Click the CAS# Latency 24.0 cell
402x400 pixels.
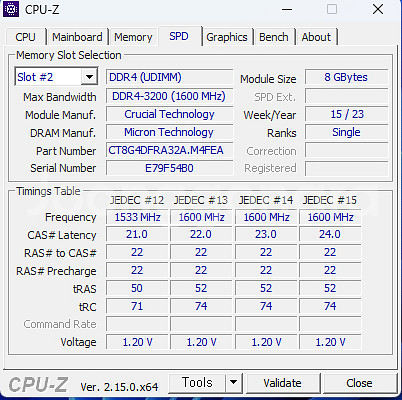(x=330, y=234)
